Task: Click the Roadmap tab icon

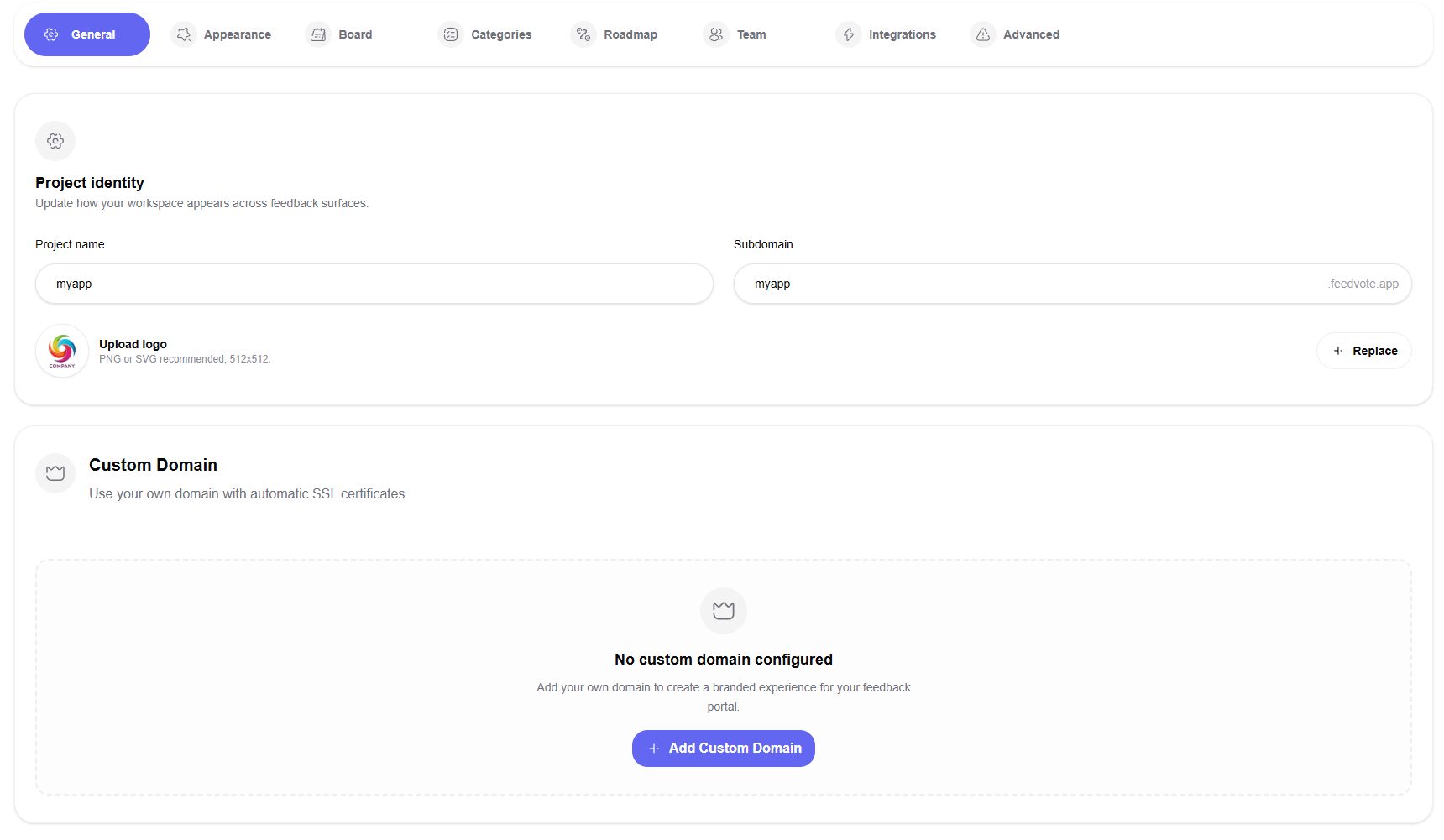Action: tap(583, 34)
